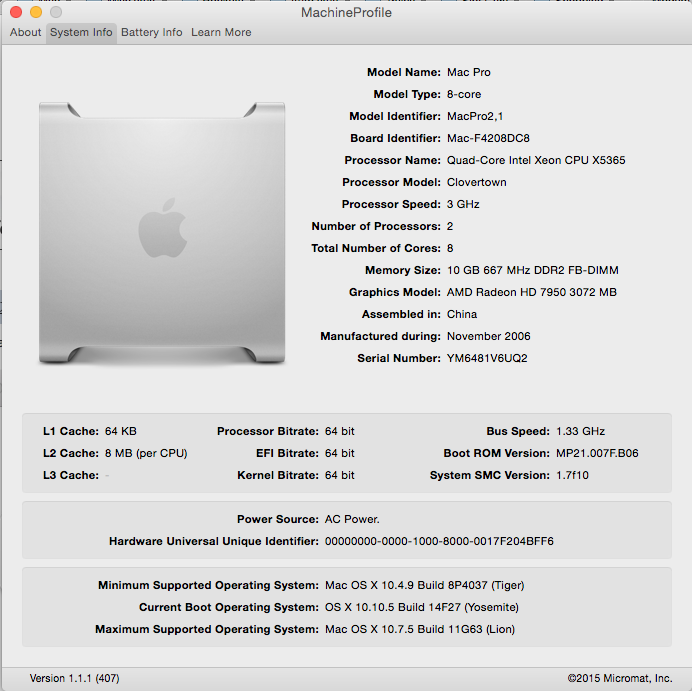Click the current boot OS 10.10.5 Yosemite
This screenshot has height=691, width=692.
[x=421, y=607]
